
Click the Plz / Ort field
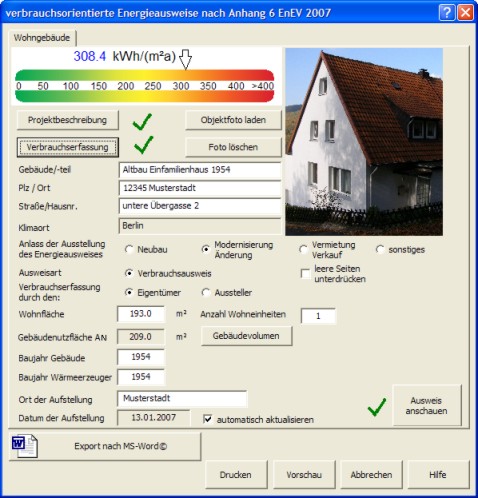point(200,188)
